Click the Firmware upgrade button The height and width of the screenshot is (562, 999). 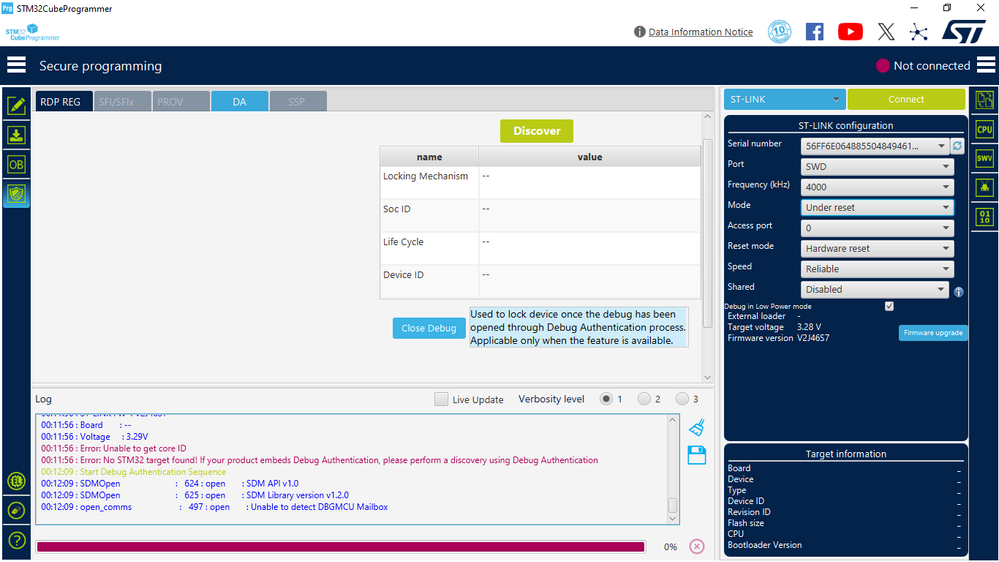[x=933, y=333]
